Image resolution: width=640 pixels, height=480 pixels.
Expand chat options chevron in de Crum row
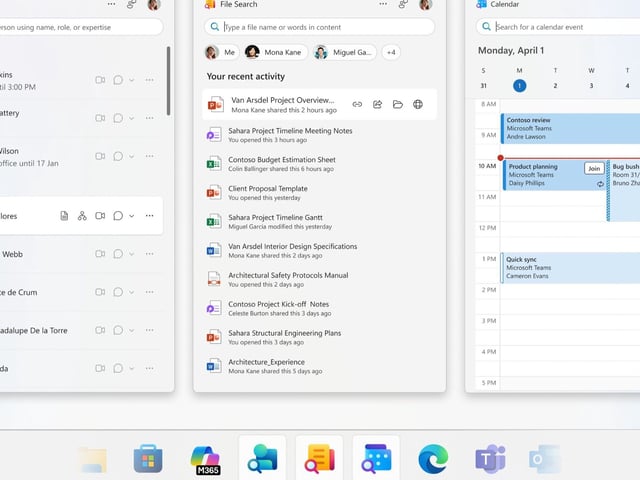(131, 292)
